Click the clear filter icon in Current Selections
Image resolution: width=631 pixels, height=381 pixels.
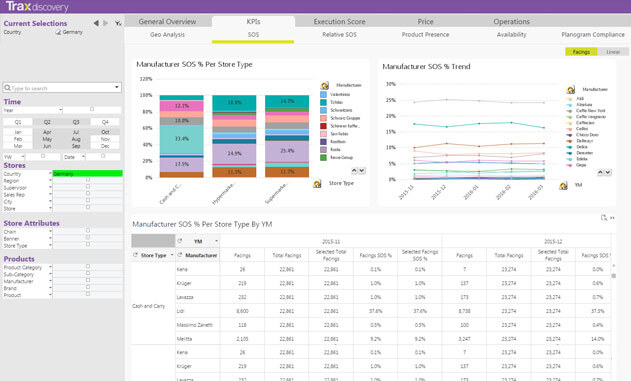click(118, 23)
